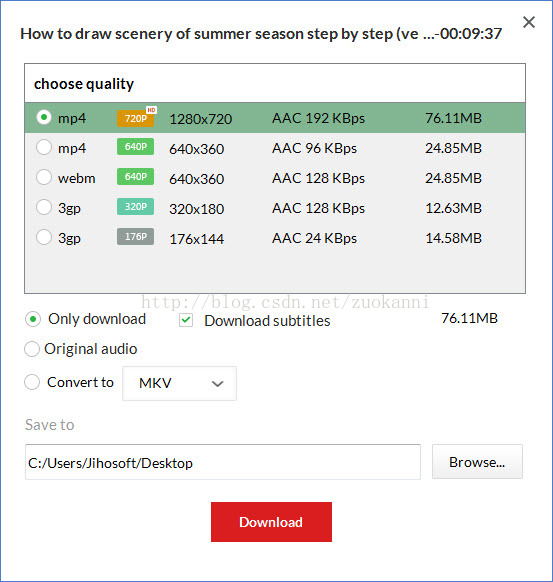Screen dimensions: 553x582
Task: Toggle the Download subtitles checkbox
Action: 186,320
